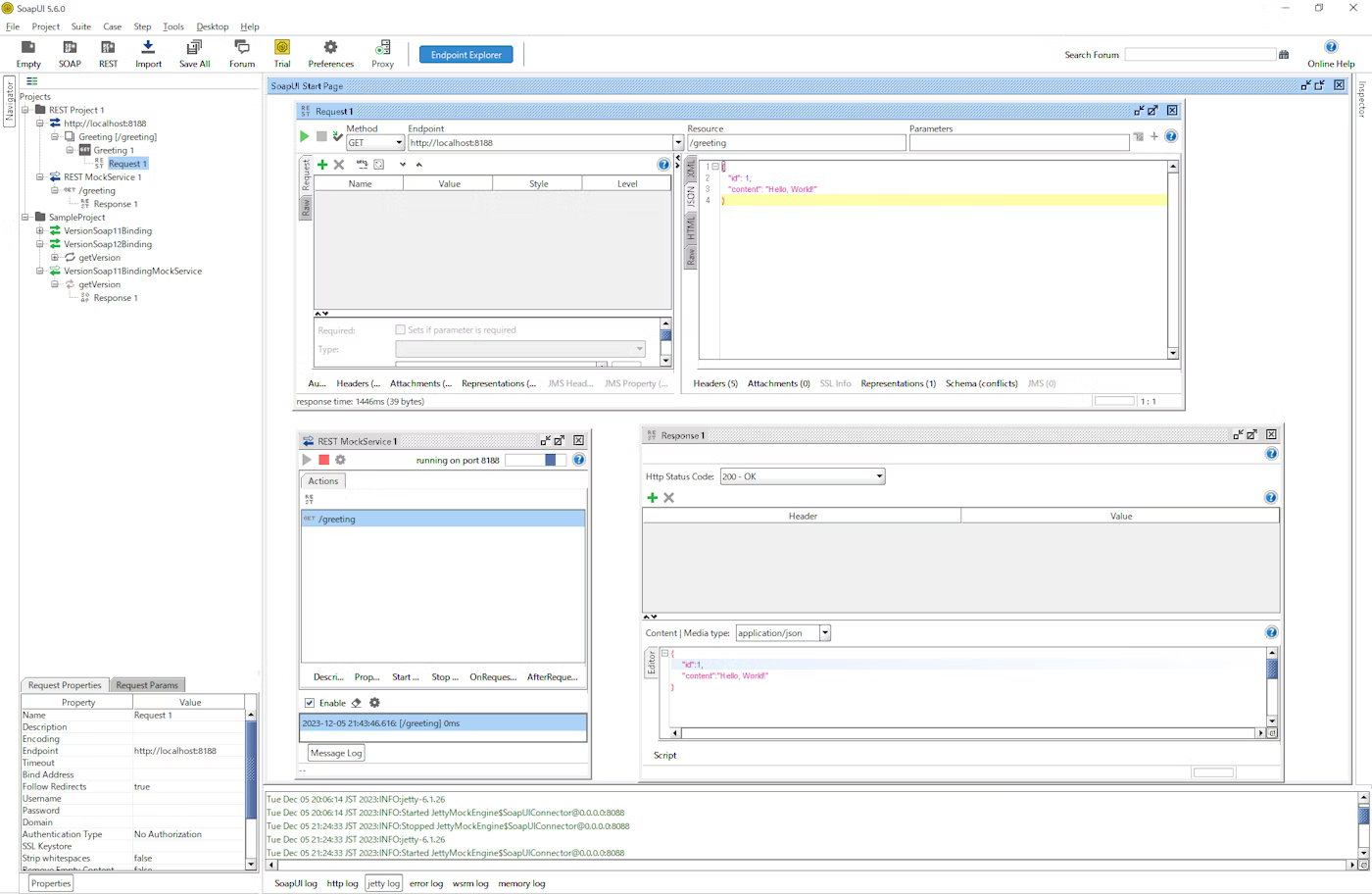The image size is (1372, 894).
Task: Open the Http Status Code dropdown
Action: [802, 476]
